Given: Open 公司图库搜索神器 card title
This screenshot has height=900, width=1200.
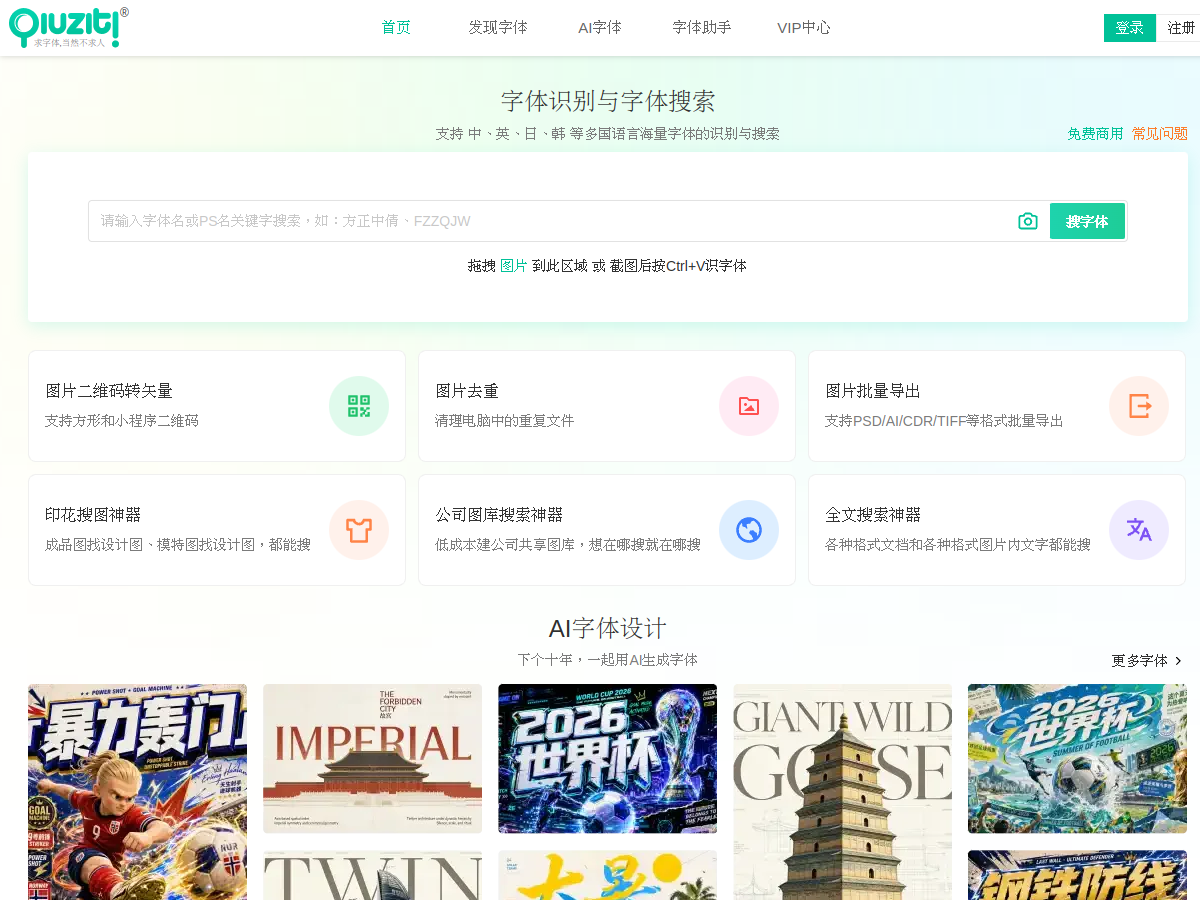Looking at the screenshot, I should 499,515.
